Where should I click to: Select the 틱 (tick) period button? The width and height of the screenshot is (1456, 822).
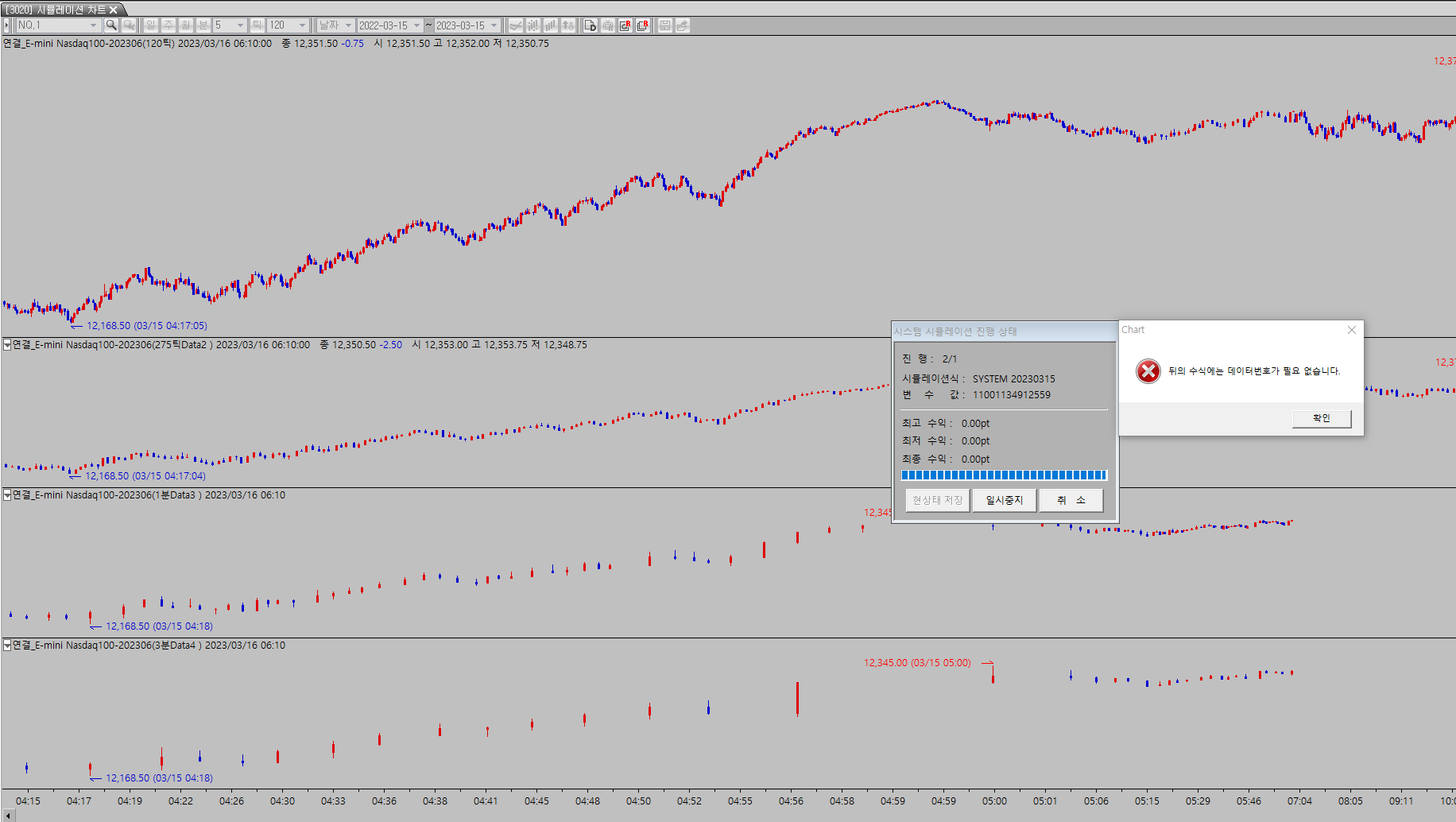coord(258,25)
